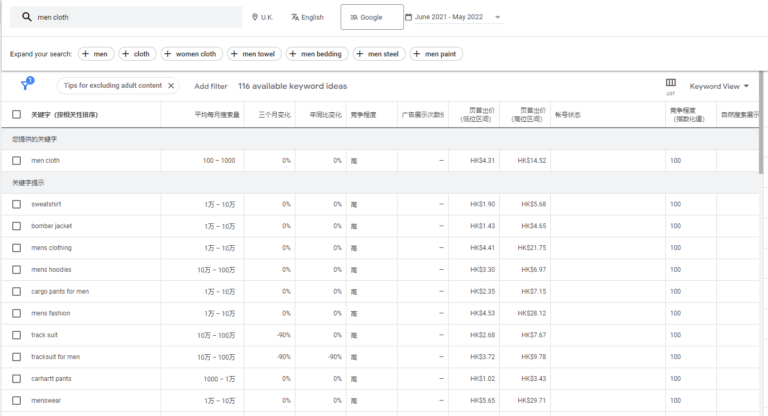Tick the 'cargo pants for men' checkbox

click(16, 292)
